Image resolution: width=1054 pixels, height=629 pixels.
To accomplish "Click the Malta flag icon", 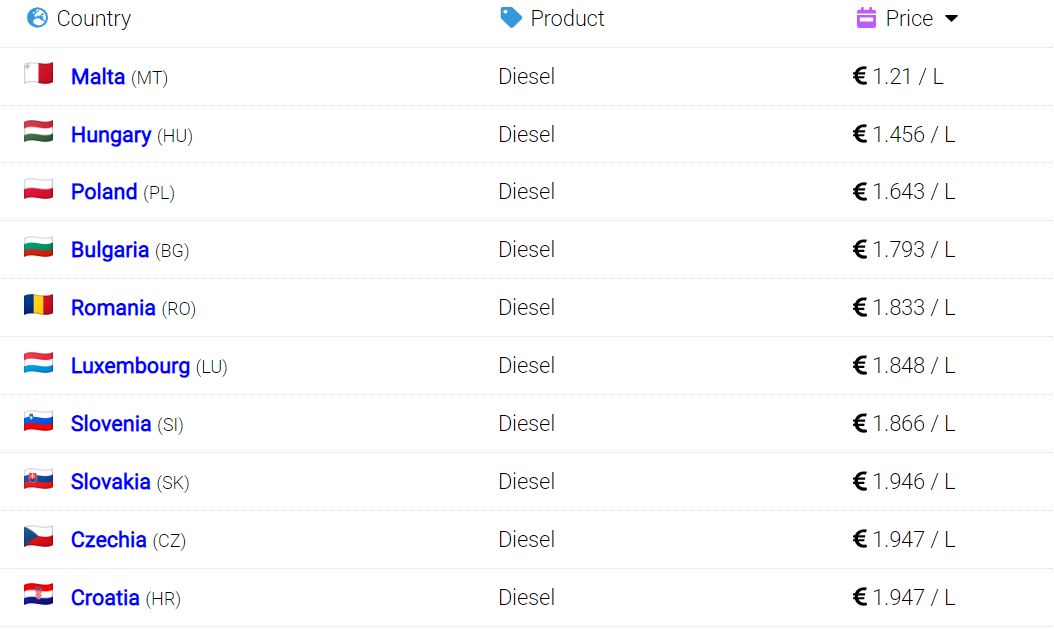I will [38, 73].
